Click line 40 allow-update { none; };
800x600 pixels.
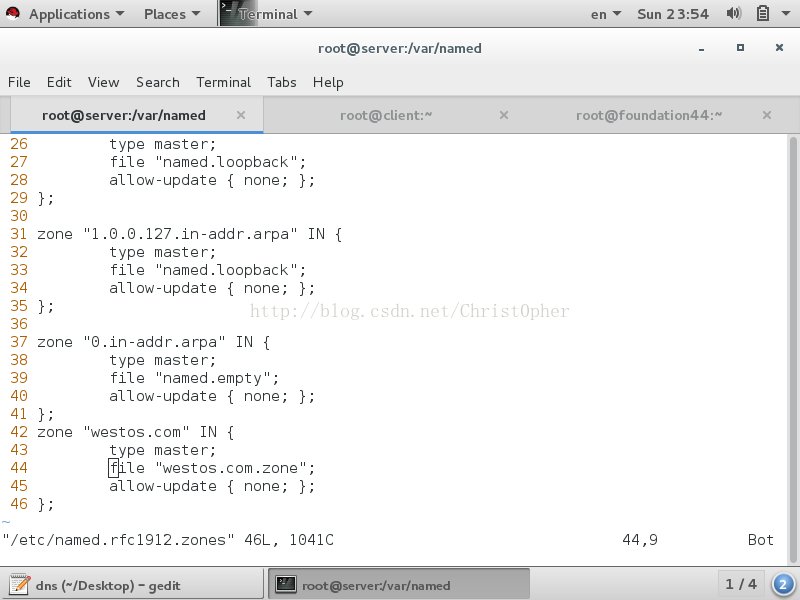coord(212,396)
